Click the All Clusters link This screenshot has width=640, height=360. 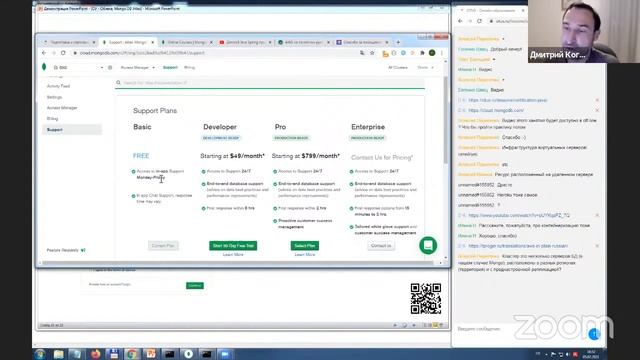(398, 67)
